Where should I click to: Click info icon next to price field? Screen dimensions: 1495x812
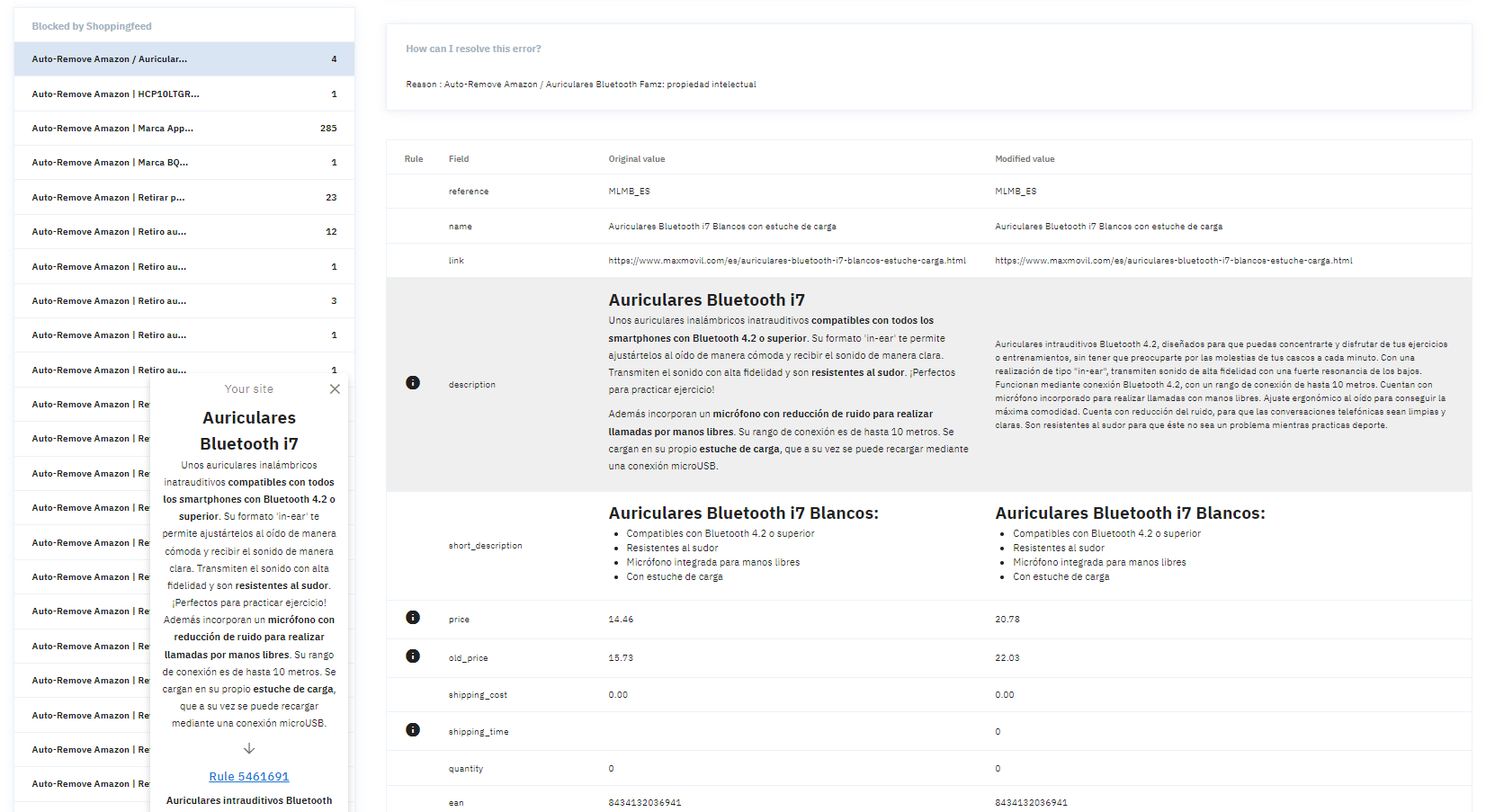413,617
